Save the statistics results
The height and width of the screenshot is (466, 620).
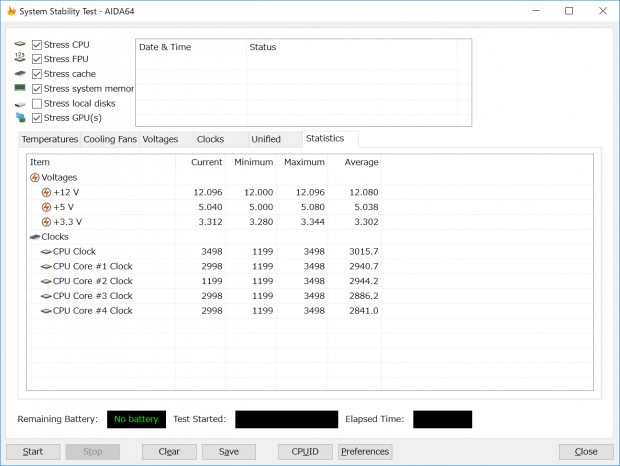click(229, 452)
